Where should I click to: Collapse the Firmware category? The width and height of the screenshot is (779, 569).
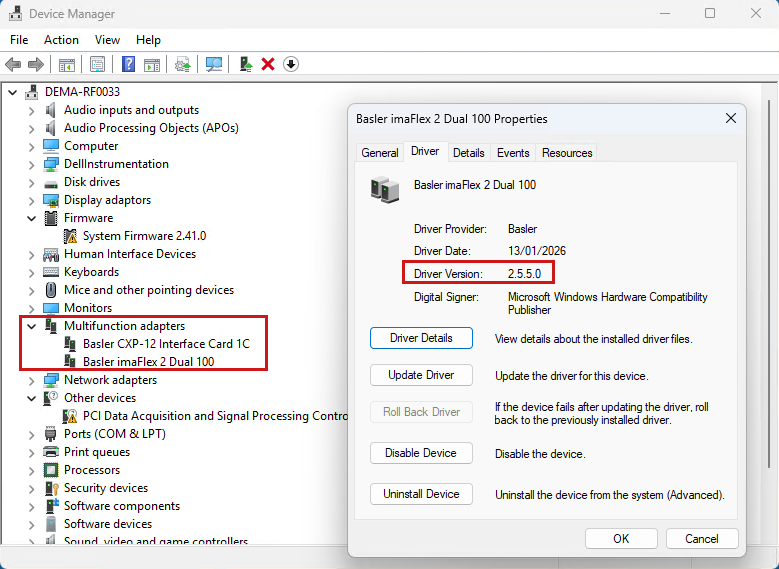click(x=31, y=218)
